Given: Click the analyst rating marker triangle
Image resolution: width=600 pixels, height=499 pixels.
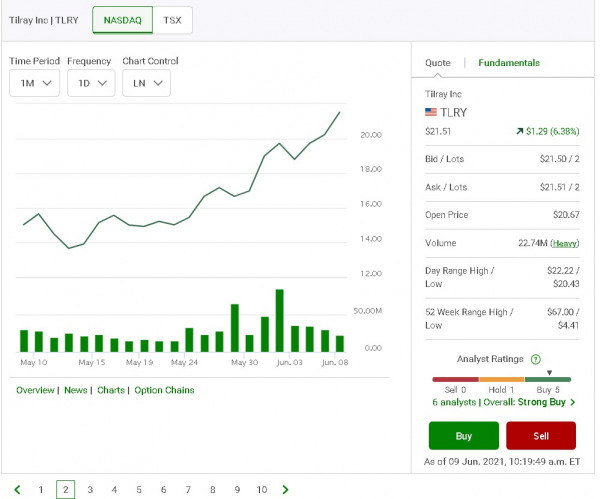Looking at the screenshot, I should (549, 372).
